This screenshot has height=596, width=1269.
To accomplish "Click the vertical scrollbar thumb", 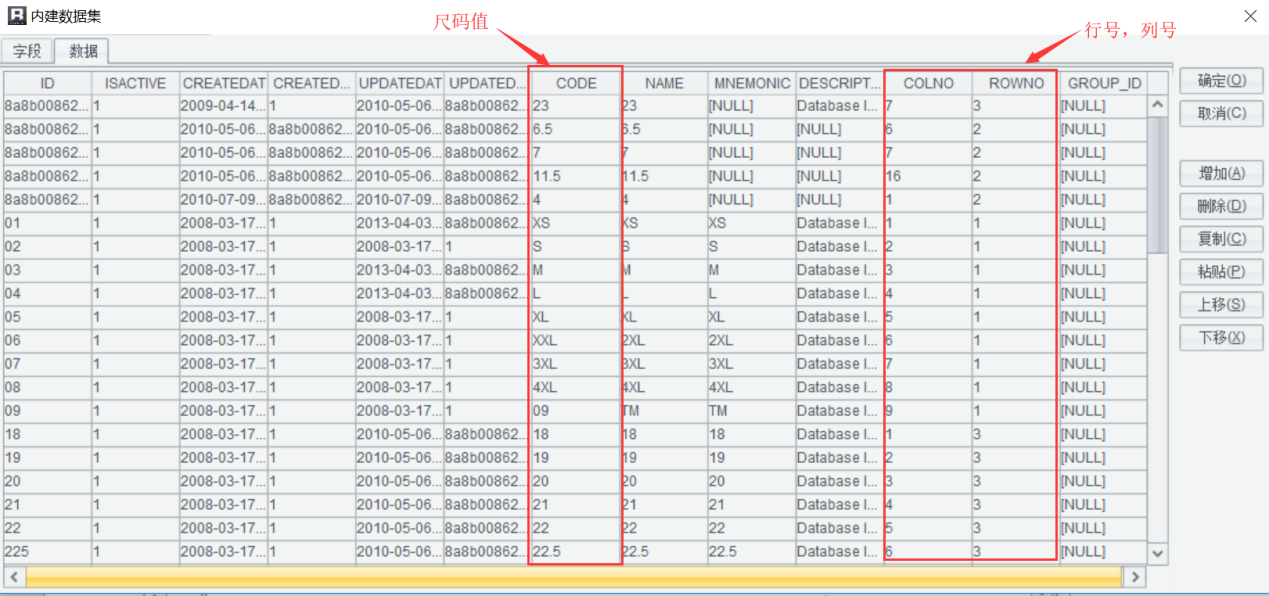I will coord(1158,184).
